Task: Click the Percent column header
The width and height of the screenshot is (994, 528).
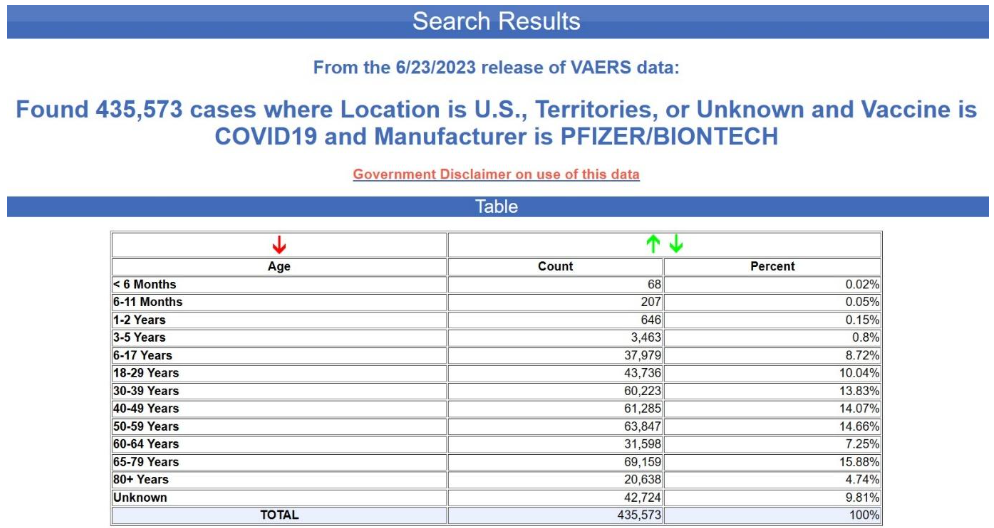Action: tap(772, 266)
